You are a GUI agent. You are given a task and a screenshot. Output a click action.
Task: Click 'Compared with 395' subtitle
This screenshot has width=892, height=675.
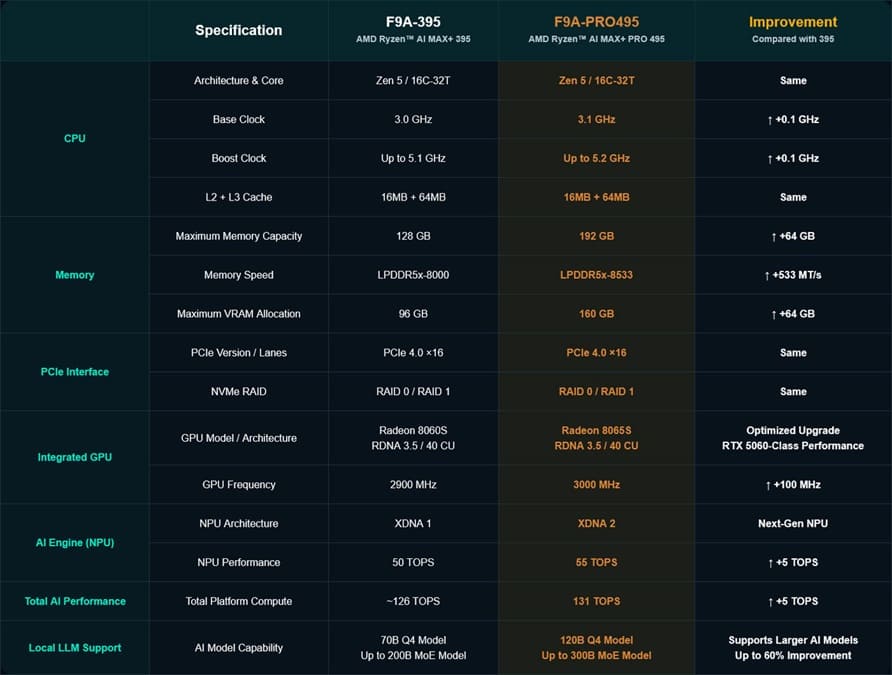point(792,39)
